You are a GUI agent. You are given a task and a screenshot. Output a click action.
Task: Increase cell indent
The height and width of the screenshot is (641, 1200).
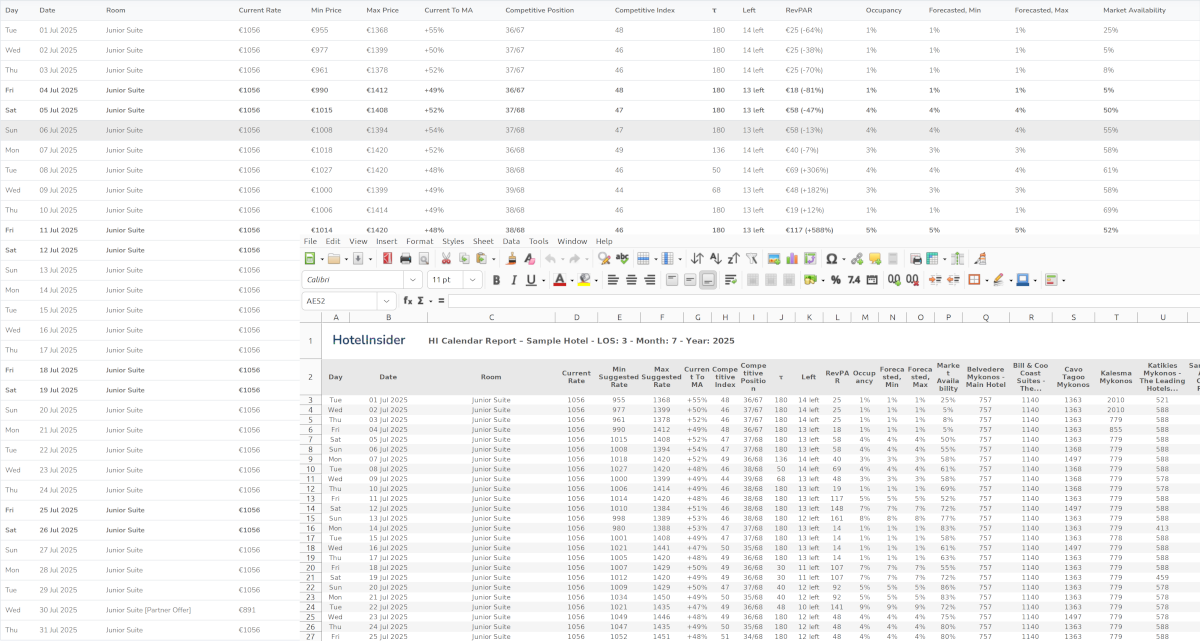(x=935, y=280)
